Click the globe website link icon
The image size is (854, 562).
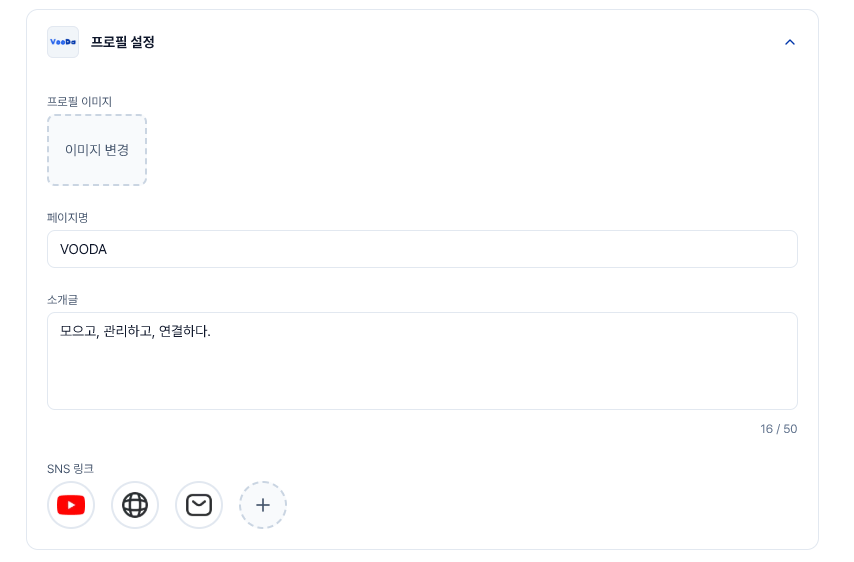click(135, 505)
